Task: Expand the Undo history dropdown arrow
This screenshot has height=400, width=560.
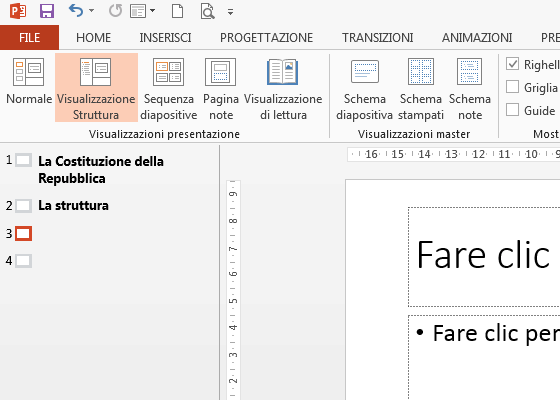Action: click(91, 11)
